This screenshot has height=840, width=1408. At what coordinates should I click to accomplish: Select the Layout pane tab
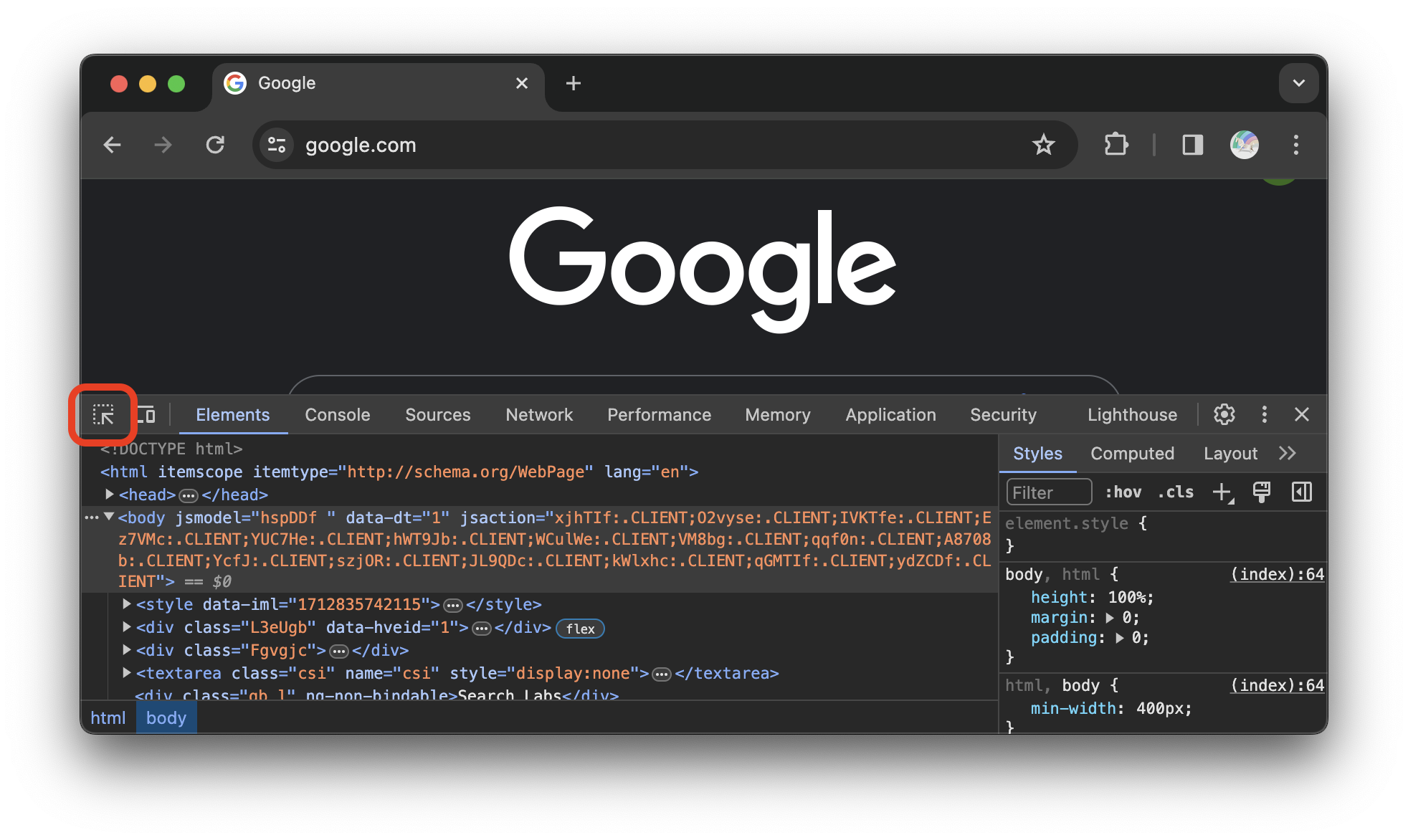pos(1231,454)
